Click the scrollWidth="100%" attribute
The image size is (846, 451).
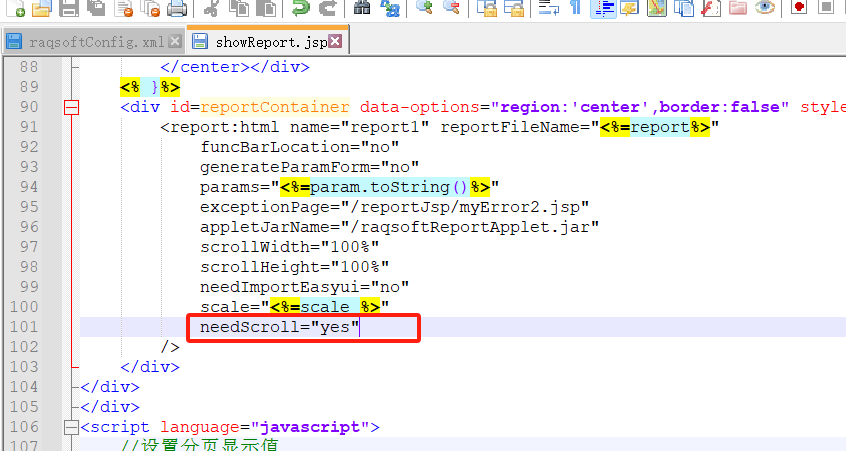(x=290, y=247)
